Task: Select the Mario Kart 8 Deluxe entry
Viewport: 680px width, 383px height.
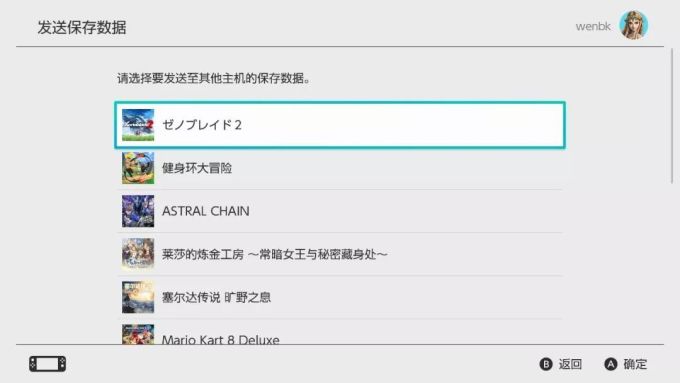Action: [x=340, y=332]
